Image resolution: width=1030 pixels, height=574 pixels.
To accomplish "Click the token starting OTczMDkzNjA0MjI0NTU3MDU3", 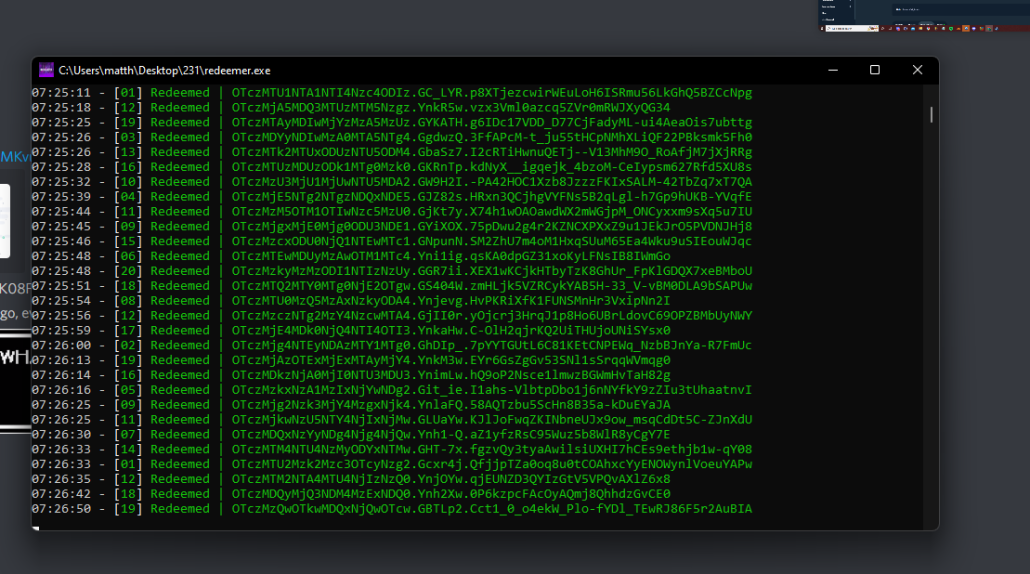I will [451, 375].
